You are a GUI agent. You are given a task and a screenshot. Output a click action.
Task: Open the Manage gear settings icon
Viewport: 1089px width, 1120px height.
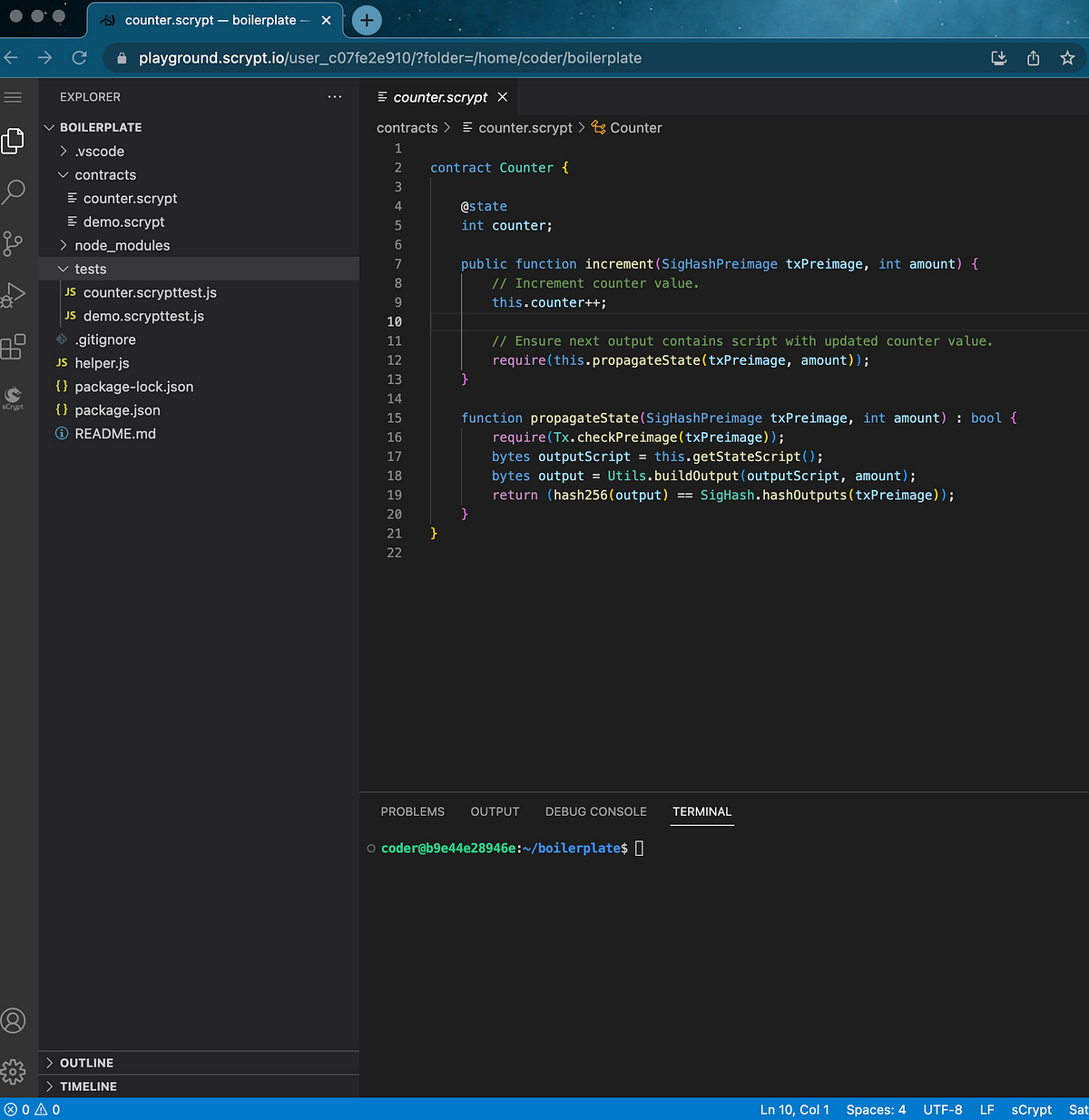14,1072
